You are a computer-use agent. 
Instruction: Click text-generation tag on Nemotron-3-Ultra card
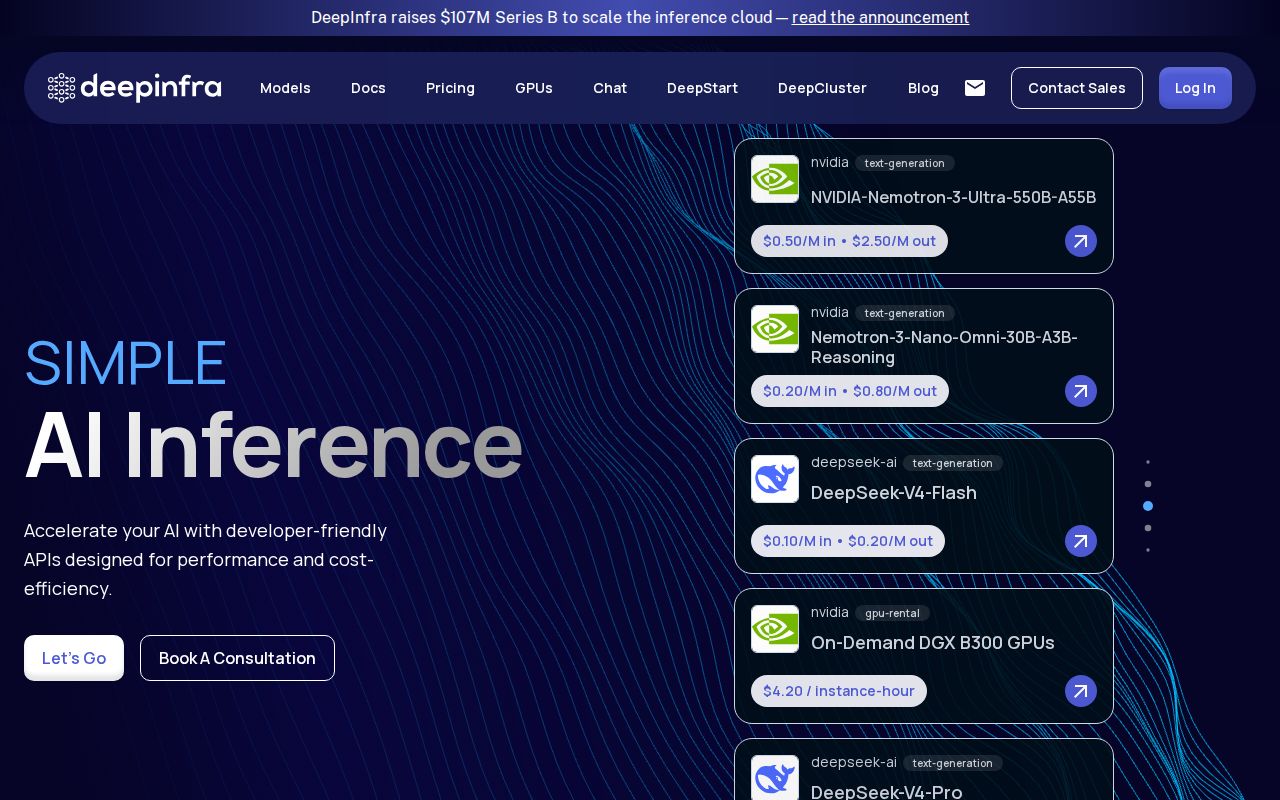tap(904, 163)
